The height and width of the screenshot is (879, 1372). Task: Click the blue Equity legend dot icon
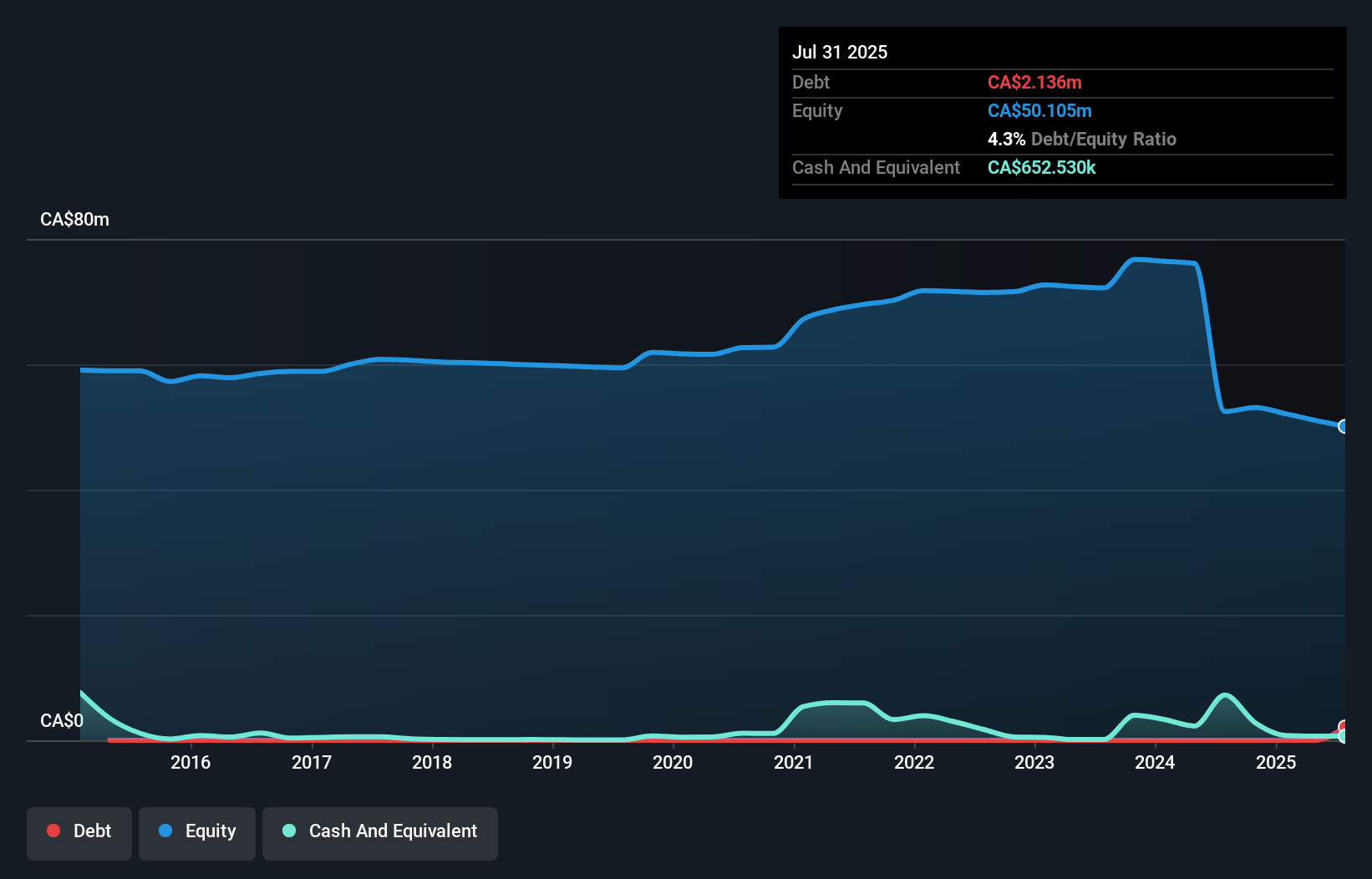[x=165, y=831]
